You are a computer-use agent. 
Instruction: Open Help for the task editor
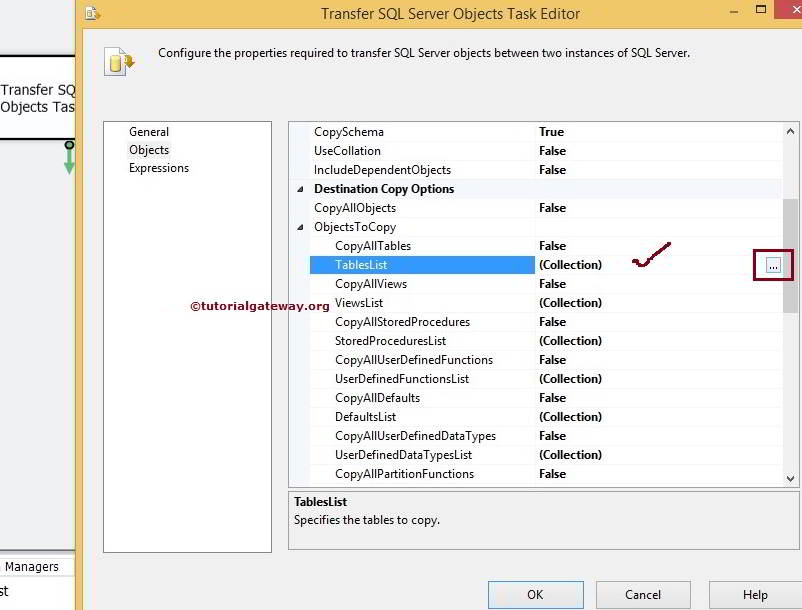(x=755, y=594)
